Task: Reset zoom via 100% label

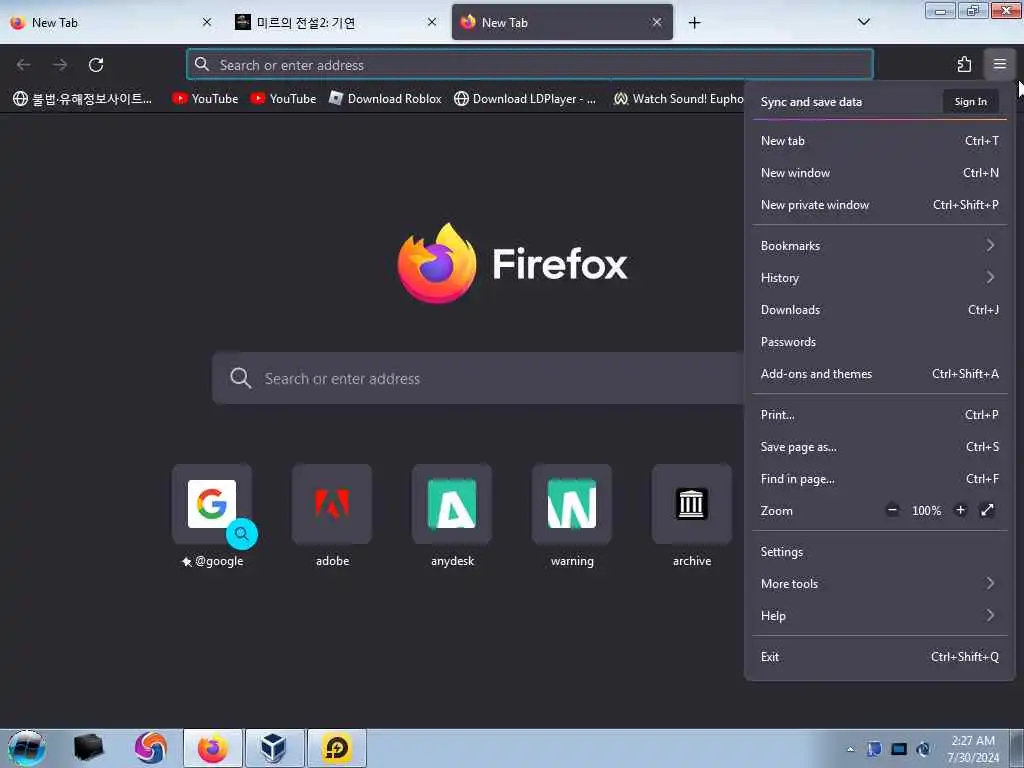Action: [926, 511]
